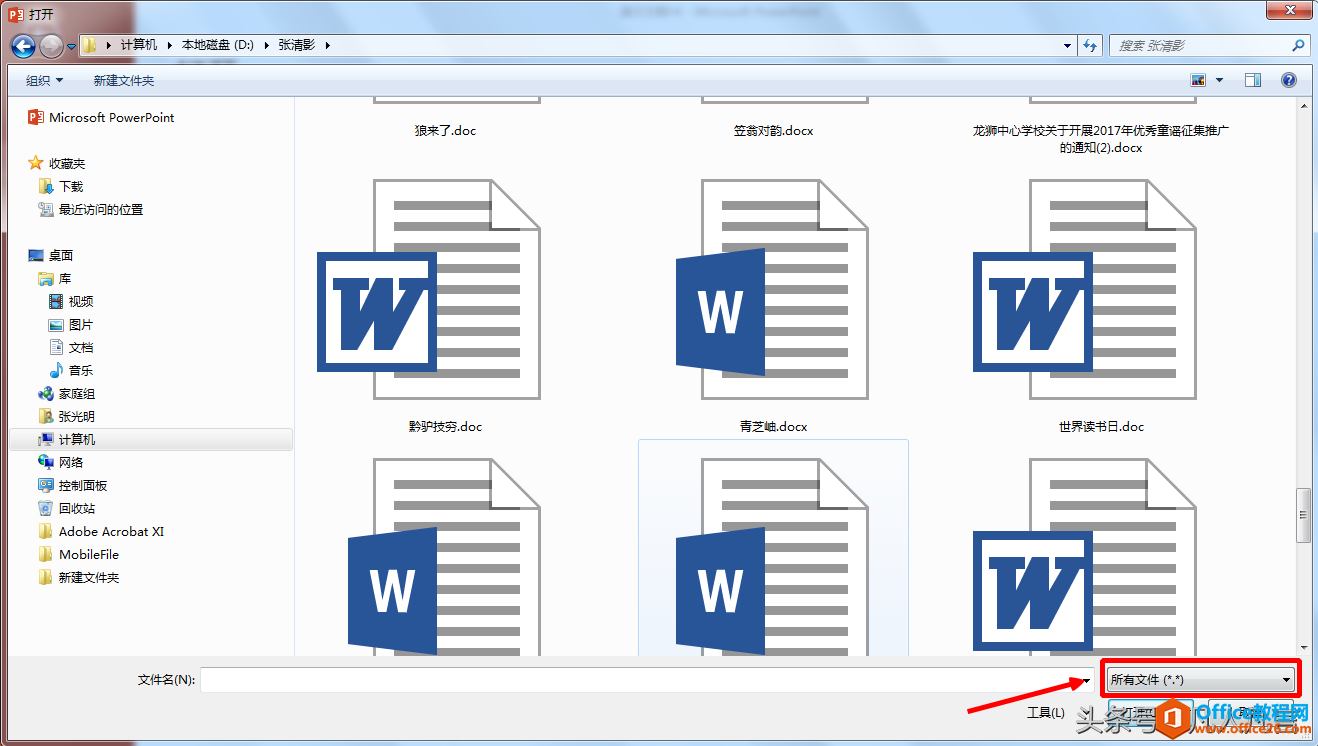Go back with the blue Back arrow
The height and width of the screenshot is (746, 1318).
point(24,45)
